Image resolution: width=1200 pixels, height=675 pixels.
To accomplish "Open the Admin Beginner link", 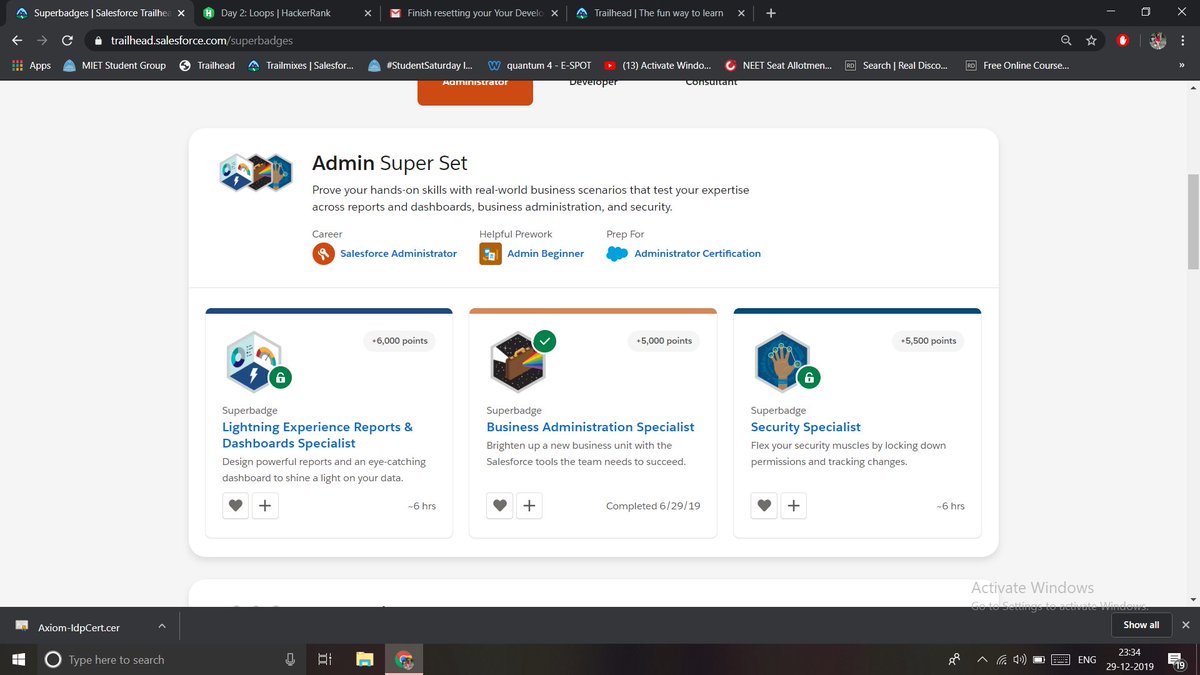I will (x=545, y=254).
